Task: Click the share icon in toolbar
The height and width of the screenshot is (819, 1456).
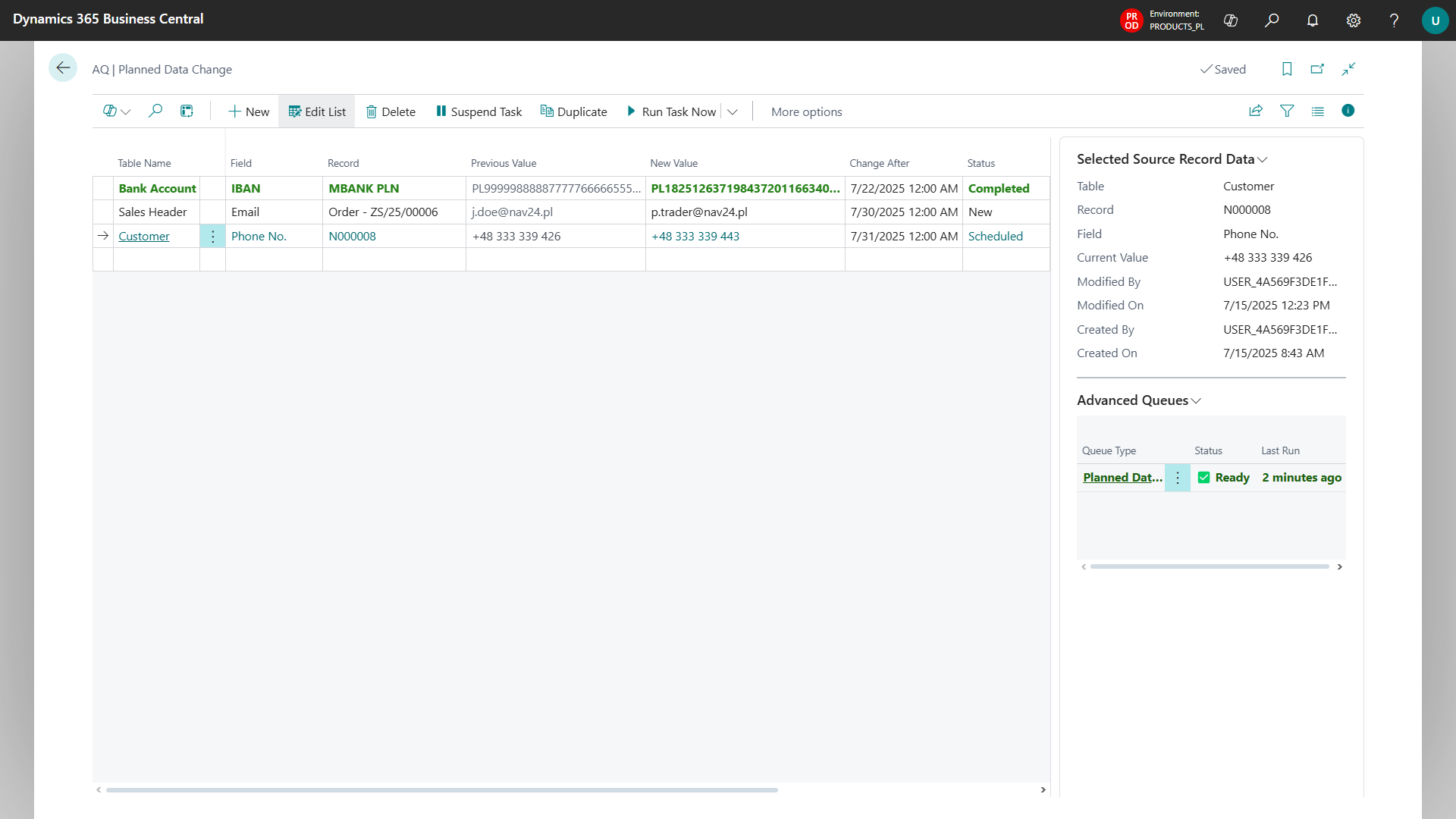Action: (1256, 111)
